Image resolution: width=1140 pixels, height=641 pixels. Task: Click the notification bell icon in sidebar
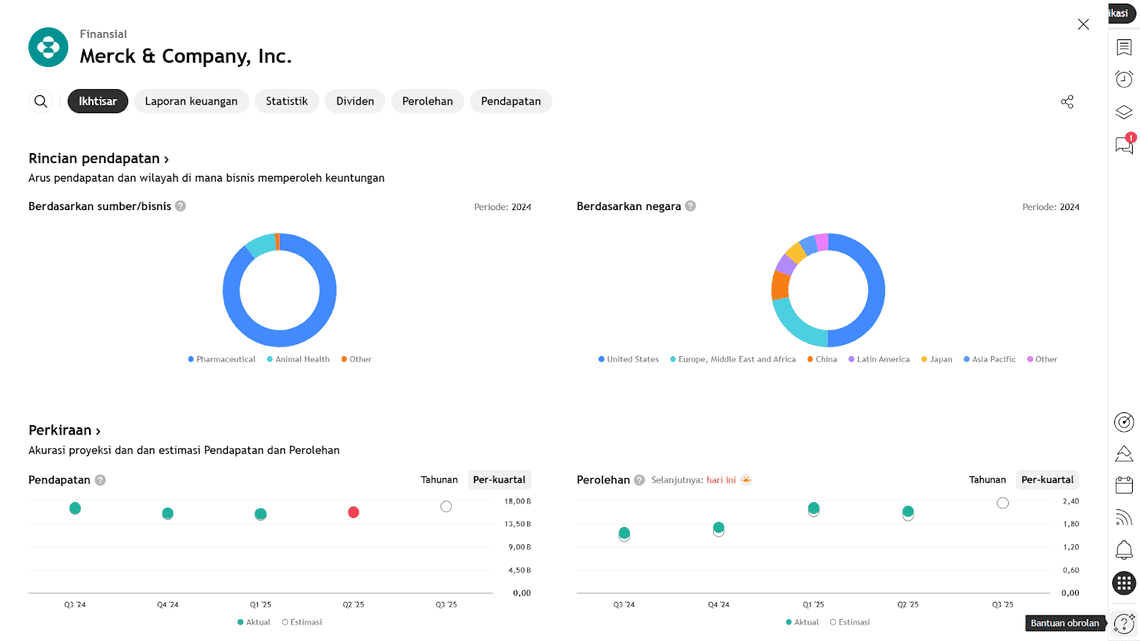1124,550
